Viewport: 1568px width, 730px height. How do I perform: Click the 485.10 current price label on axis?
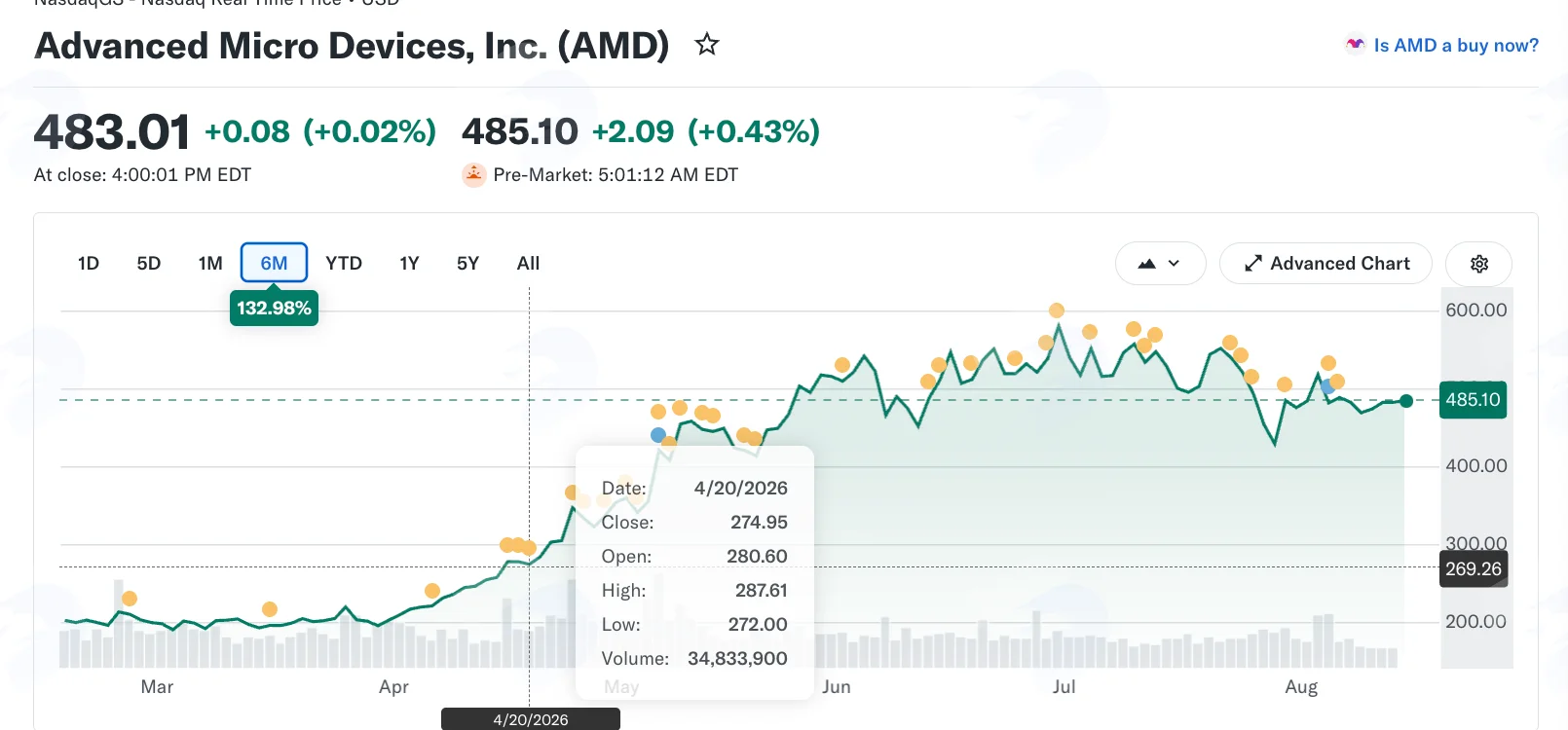click(x=1473, y=400)
